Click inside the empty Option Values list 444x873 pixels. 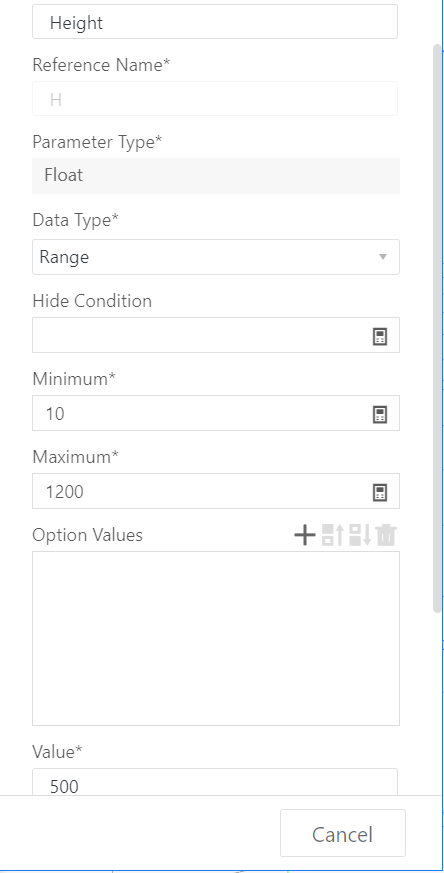(216, 638)
